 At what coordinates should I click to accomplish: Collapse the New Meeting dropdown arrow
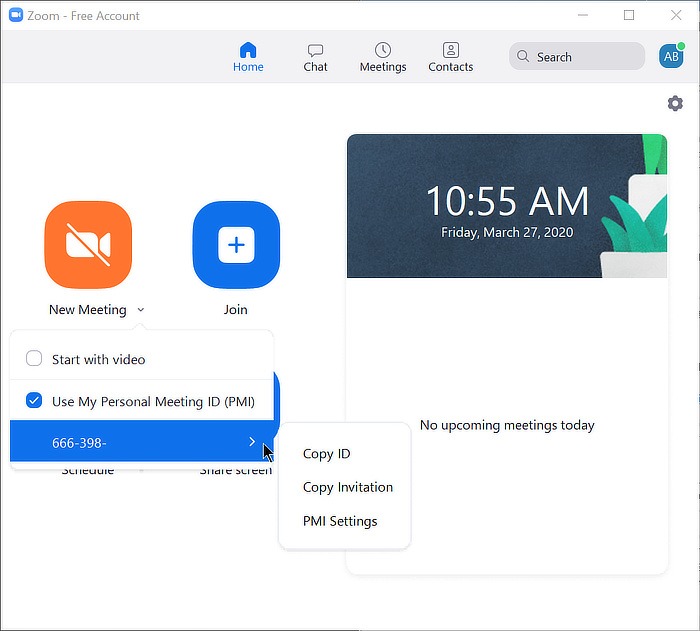click(x=141, y=310)
